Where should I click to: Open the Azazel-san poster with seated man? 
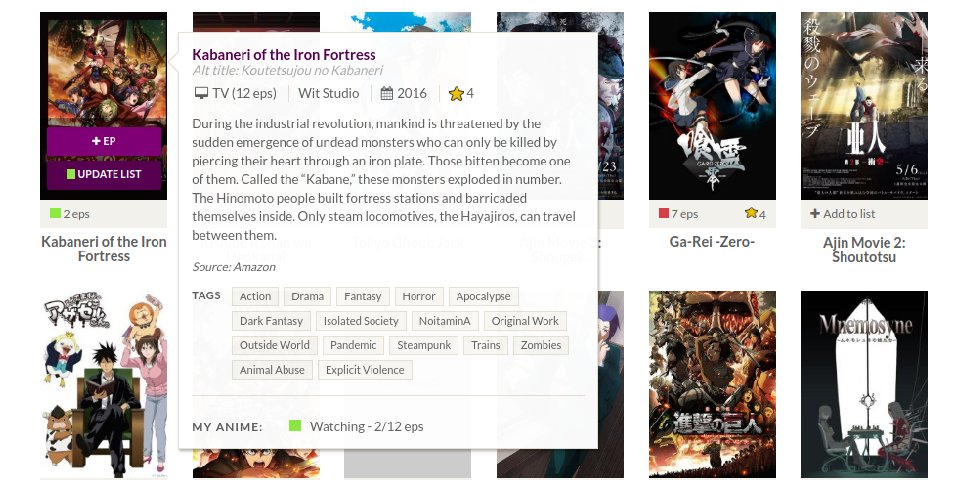tap(104, 384)
